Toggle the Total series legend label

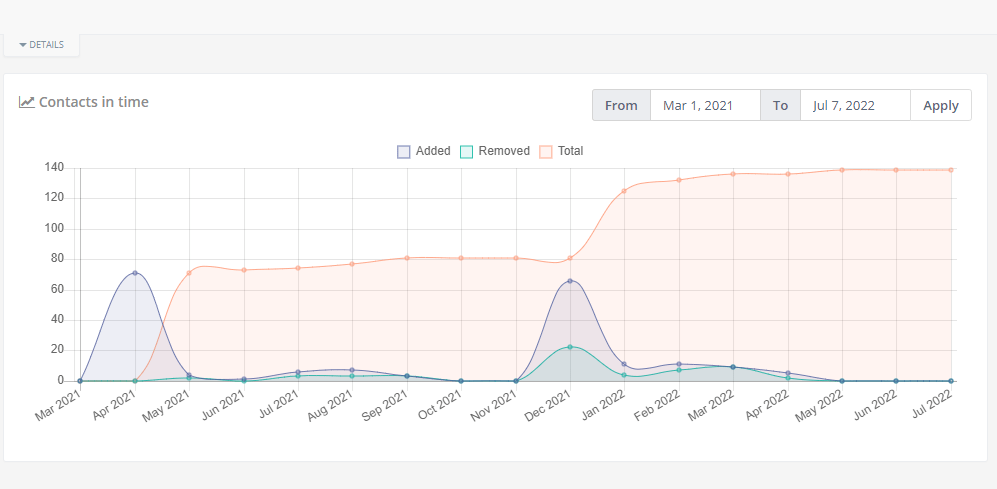pyautogui.click(x=570, y=151)
